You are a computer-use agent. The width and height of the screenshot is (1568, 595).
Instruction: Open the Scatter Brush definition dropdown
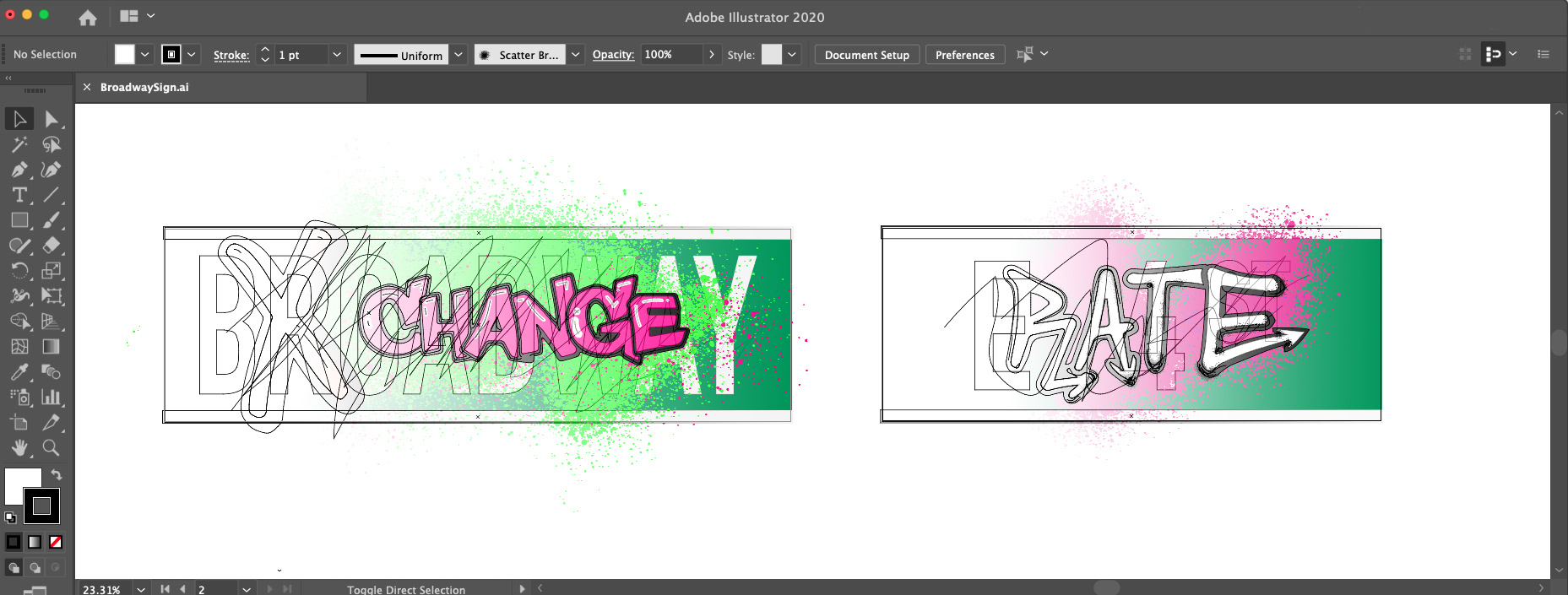tap(576, 54)
